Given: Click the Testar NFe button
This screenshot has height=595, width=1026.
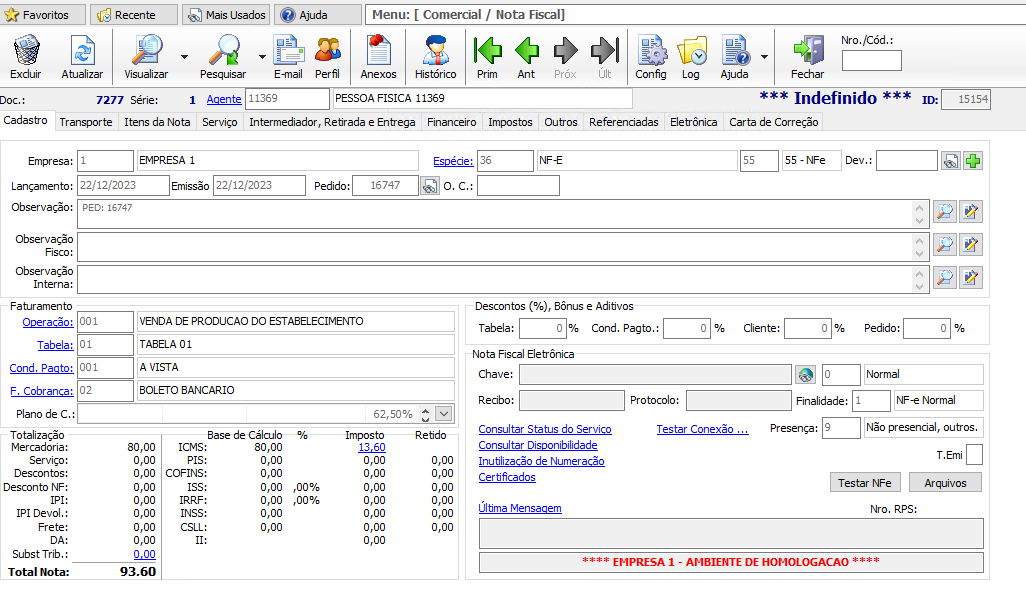Looking at the screenshot, I should point(865,482).
